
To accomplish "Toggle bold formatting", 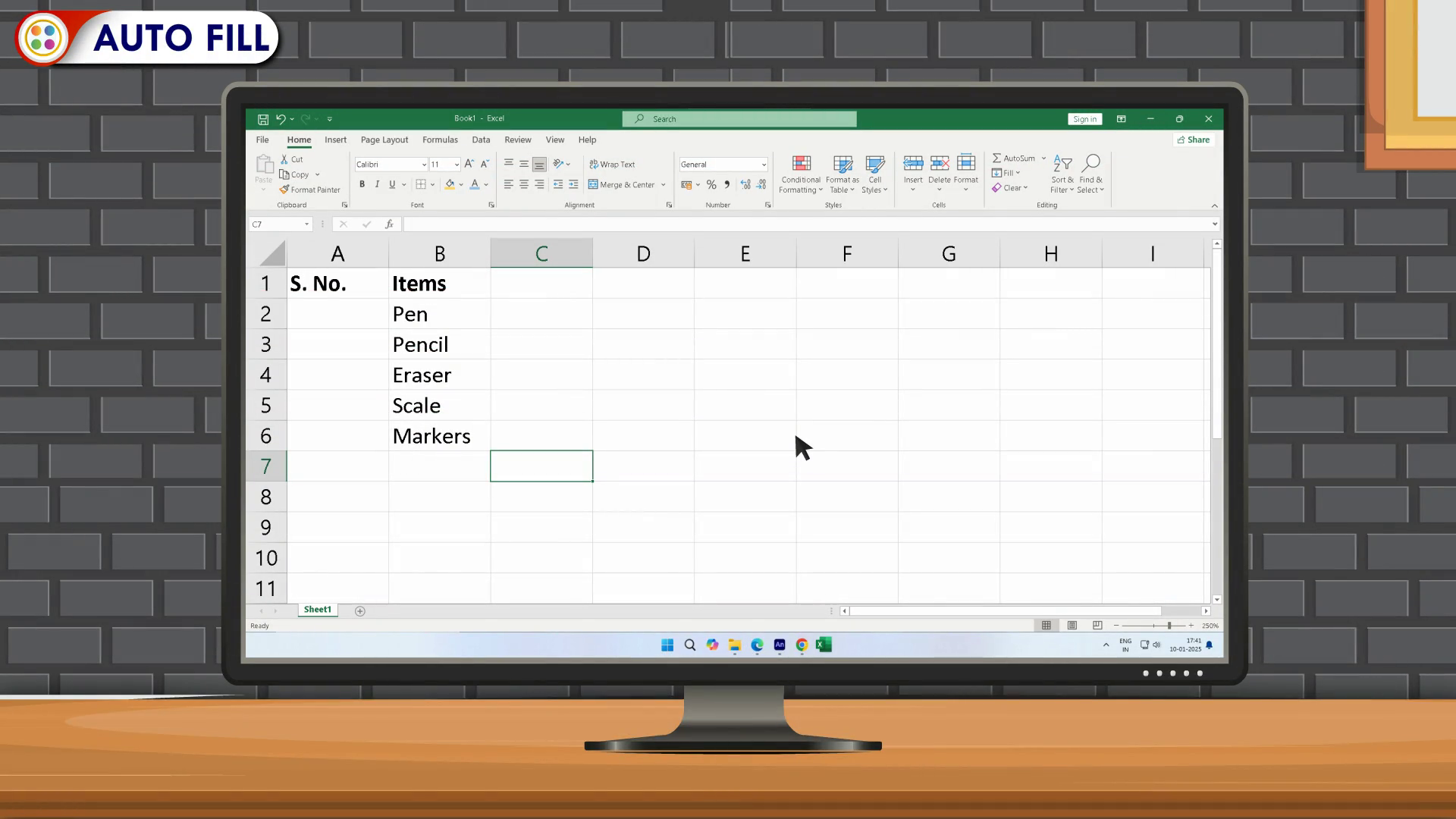I will 362,184.
